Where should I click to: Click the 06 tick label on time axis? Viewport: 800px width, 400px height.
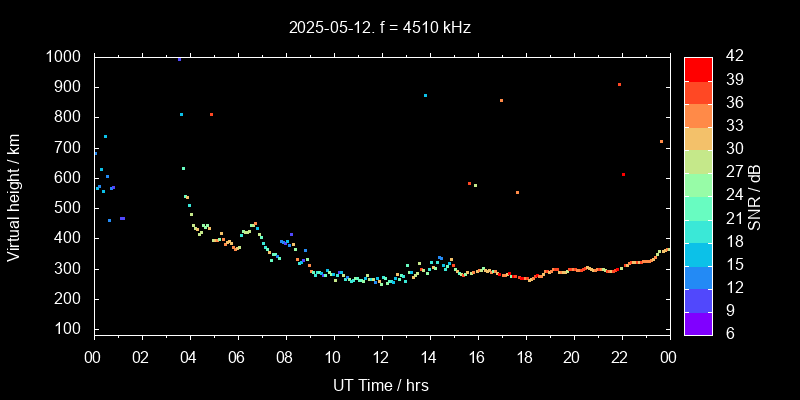click(237, 357)
